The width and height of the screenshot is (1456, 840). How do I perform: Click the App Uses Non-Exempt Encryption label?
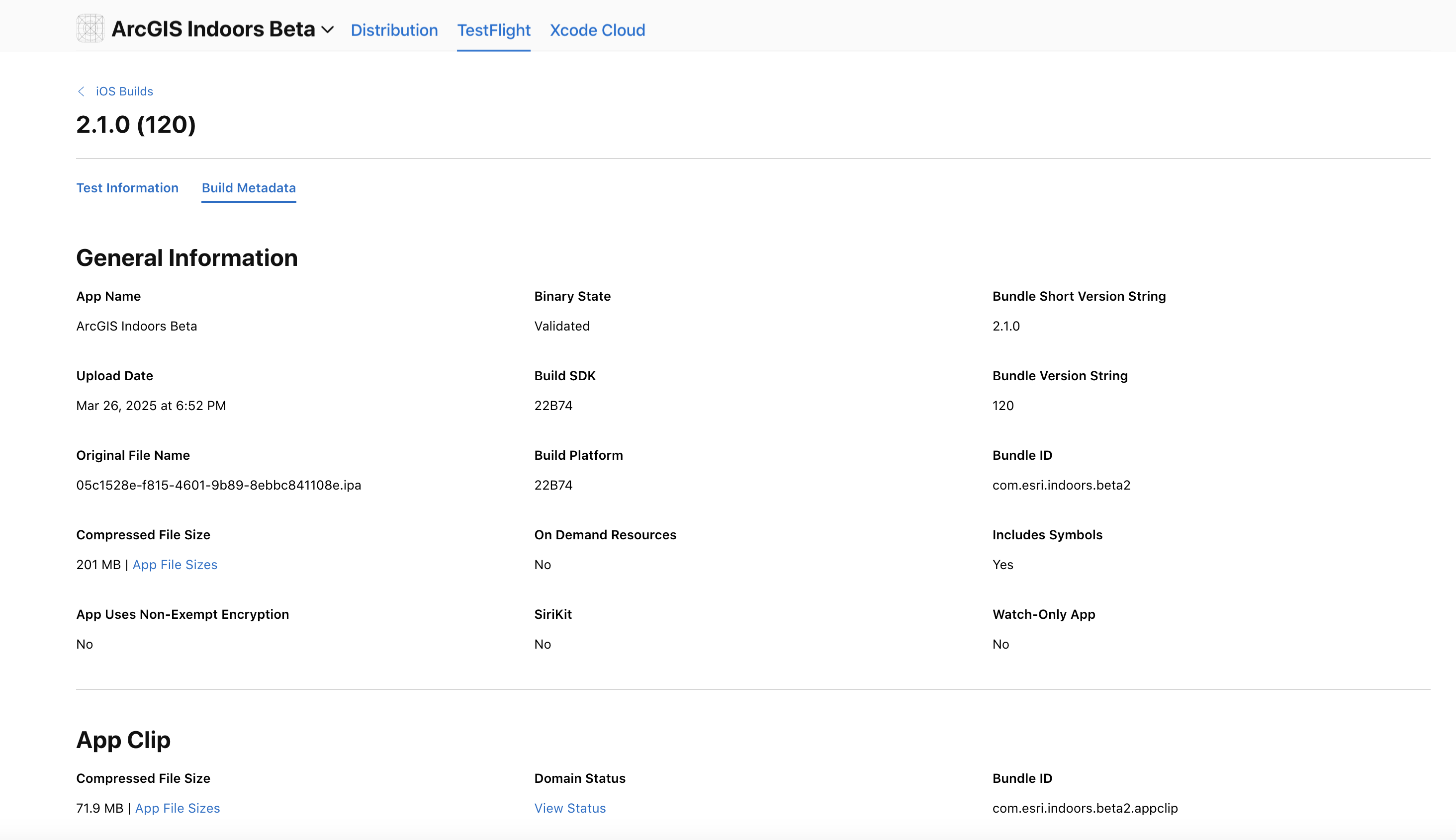pos(183,614)
